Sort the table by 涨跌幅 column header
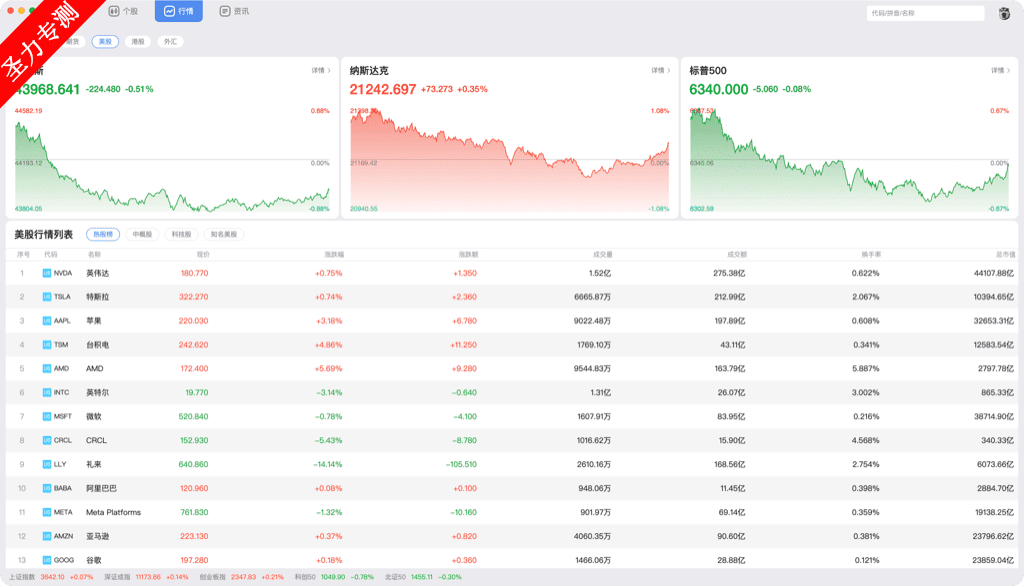This screenshot has width=1024, height=586. click(x=333, y=254)
